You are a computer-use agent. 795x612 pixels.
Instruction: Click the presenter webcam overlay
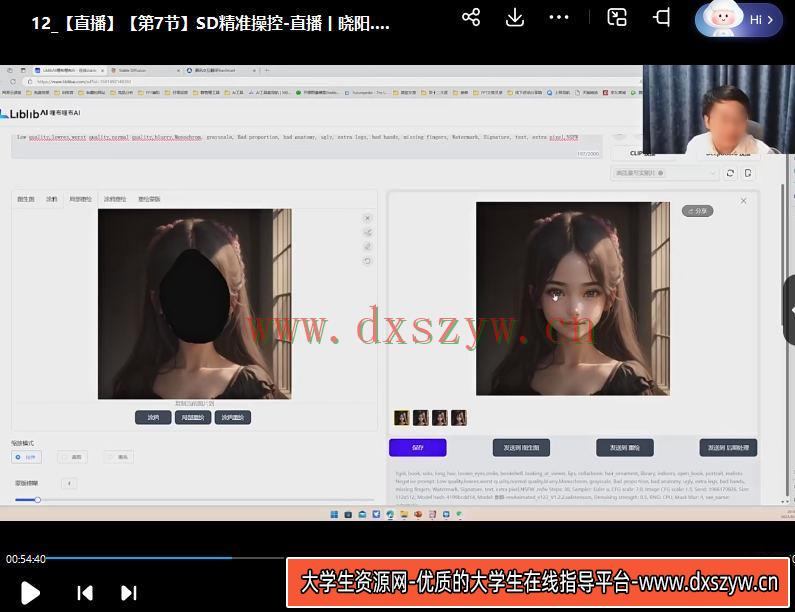[x=719, y=109]
